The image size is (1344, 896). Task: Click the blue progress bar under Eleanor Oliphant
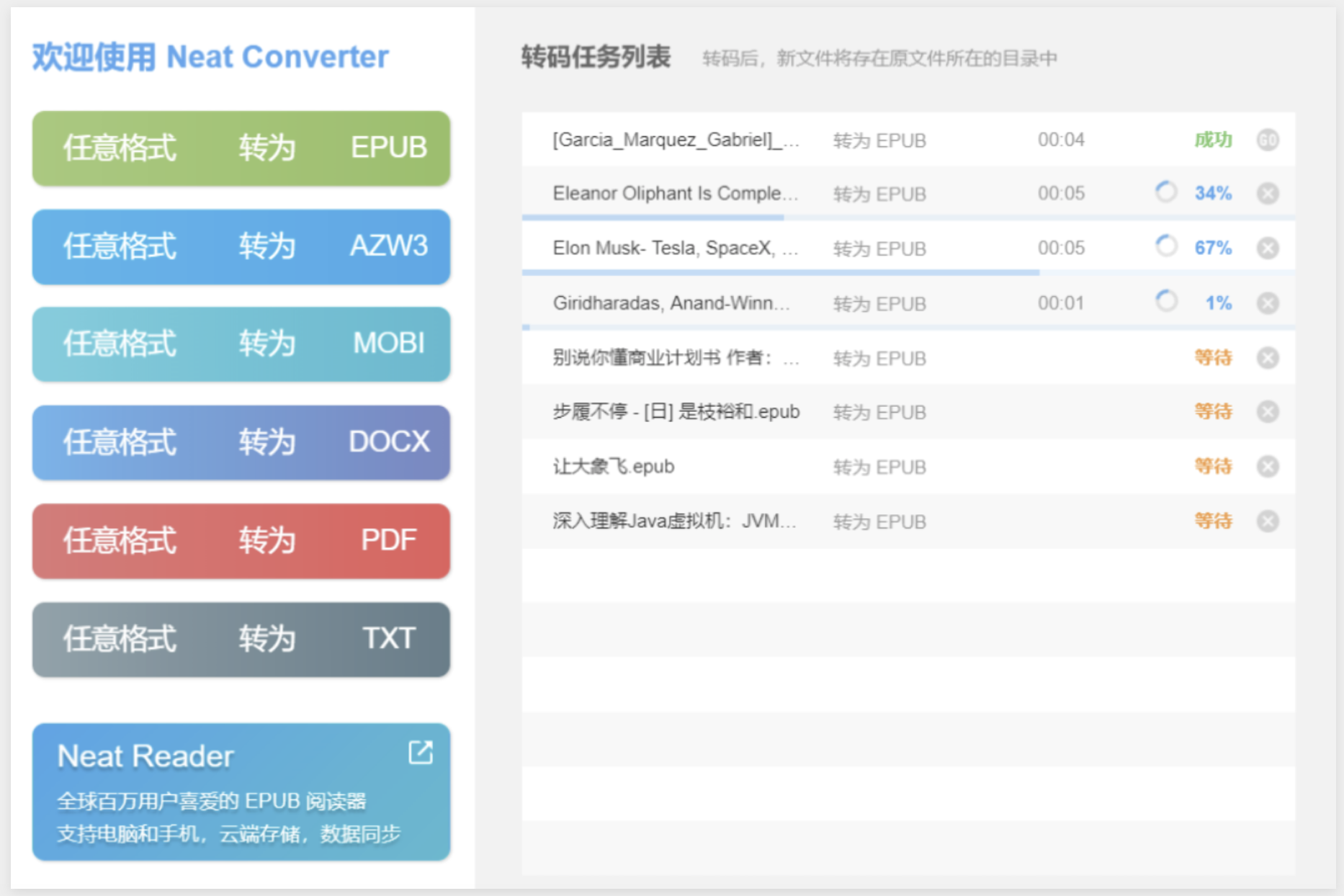(652, 218)
